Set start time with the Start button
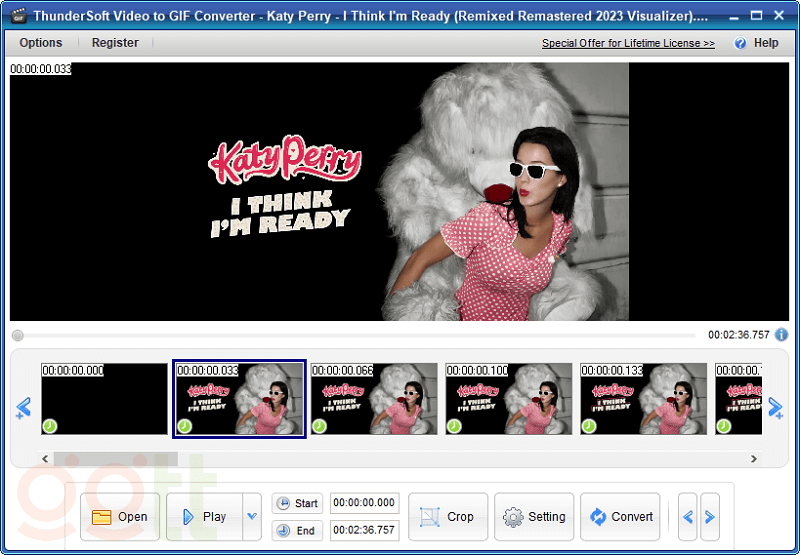 tap(297, 503)
